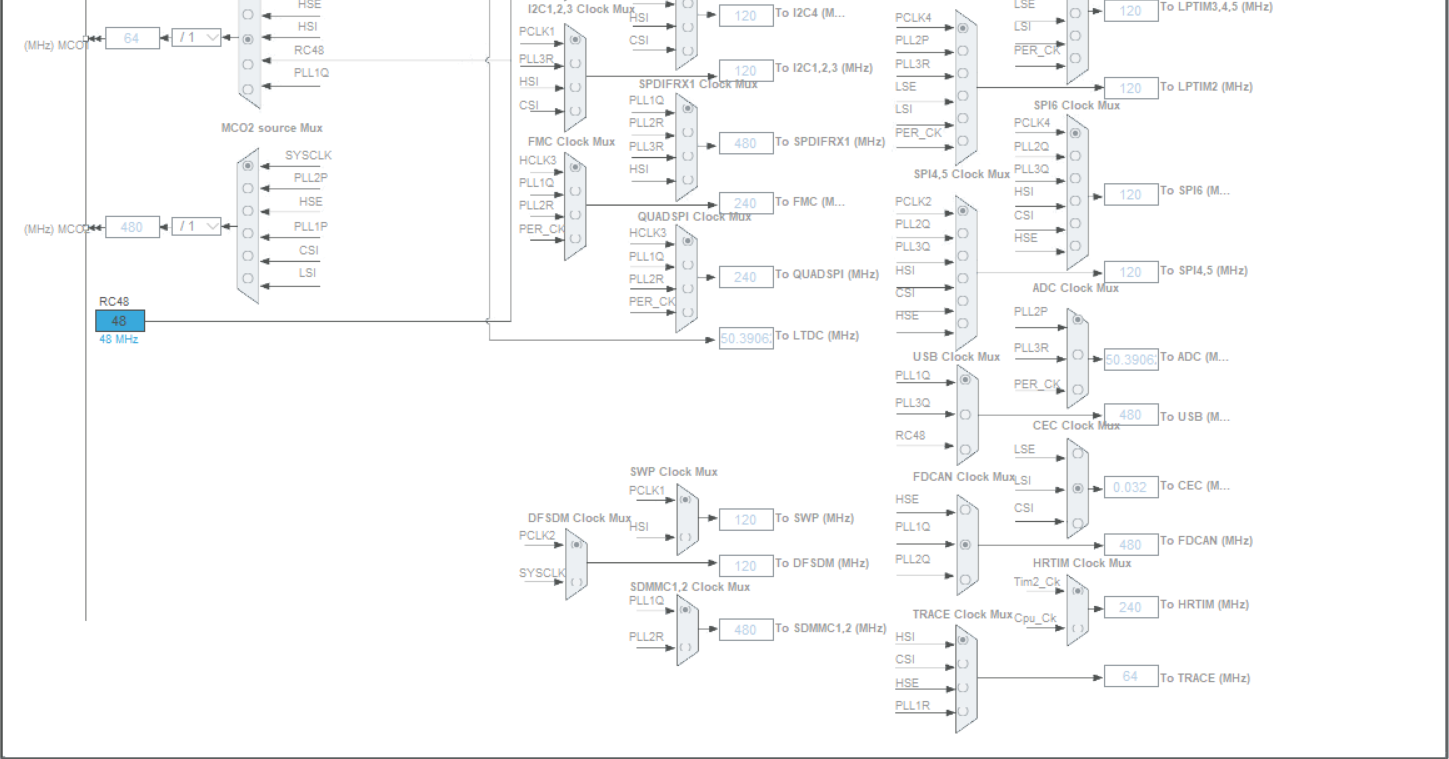Enable LSI source in CEC Clock Mux

(x=1075, y=488)
